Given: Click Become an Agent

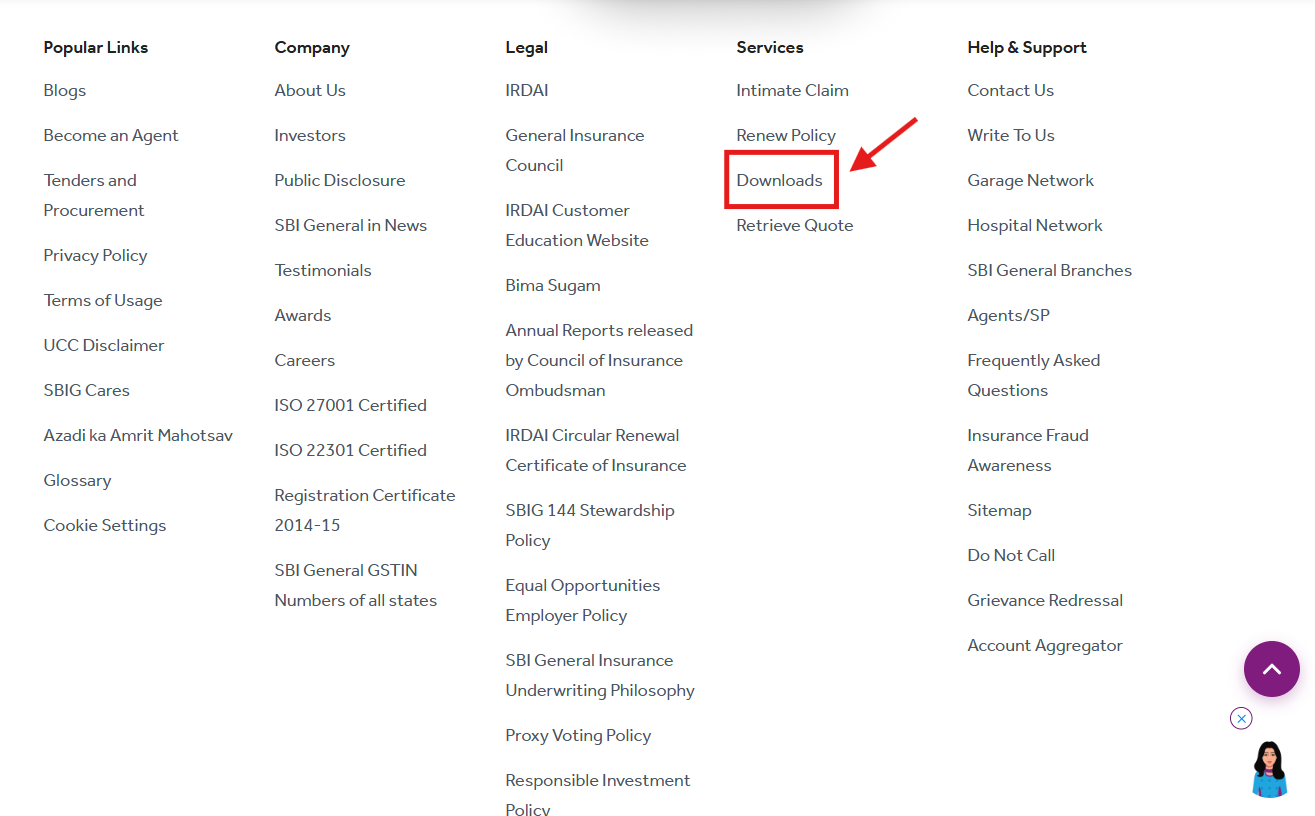Looking at the screenshot, I should [111, 135].
